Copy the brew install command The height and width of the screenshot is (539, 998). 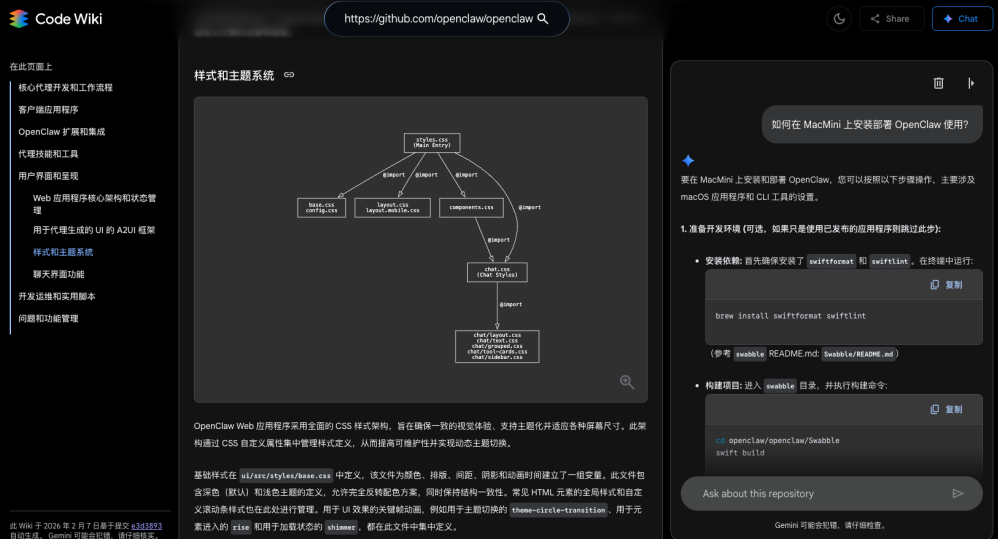[x=946, y=284]
